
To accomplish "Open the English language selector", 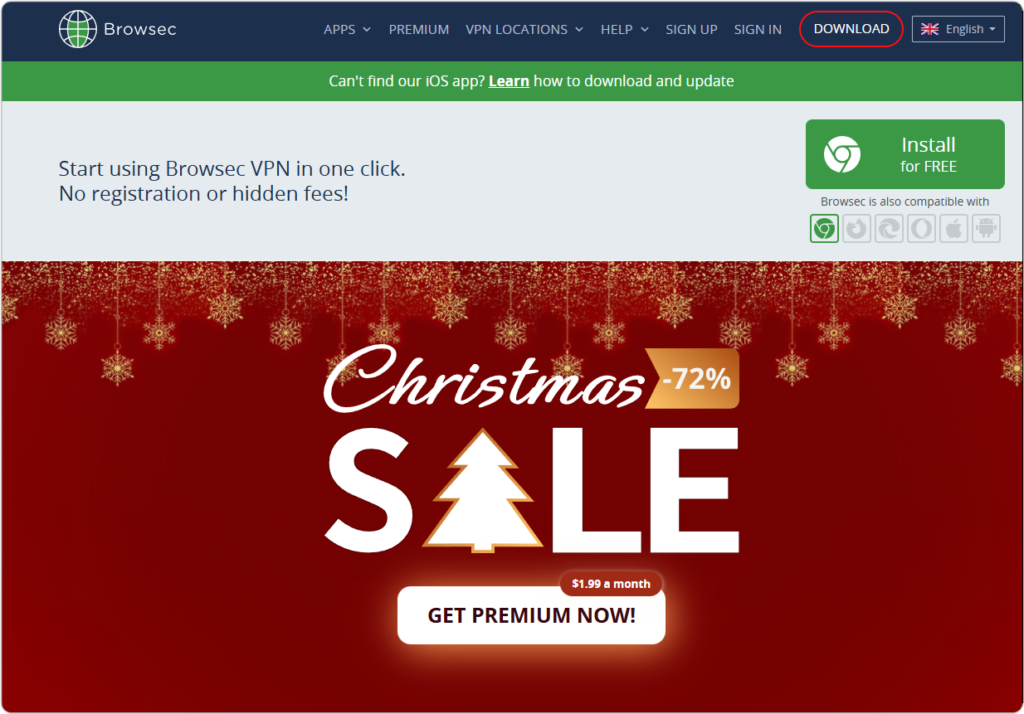I will click(958, 29).
